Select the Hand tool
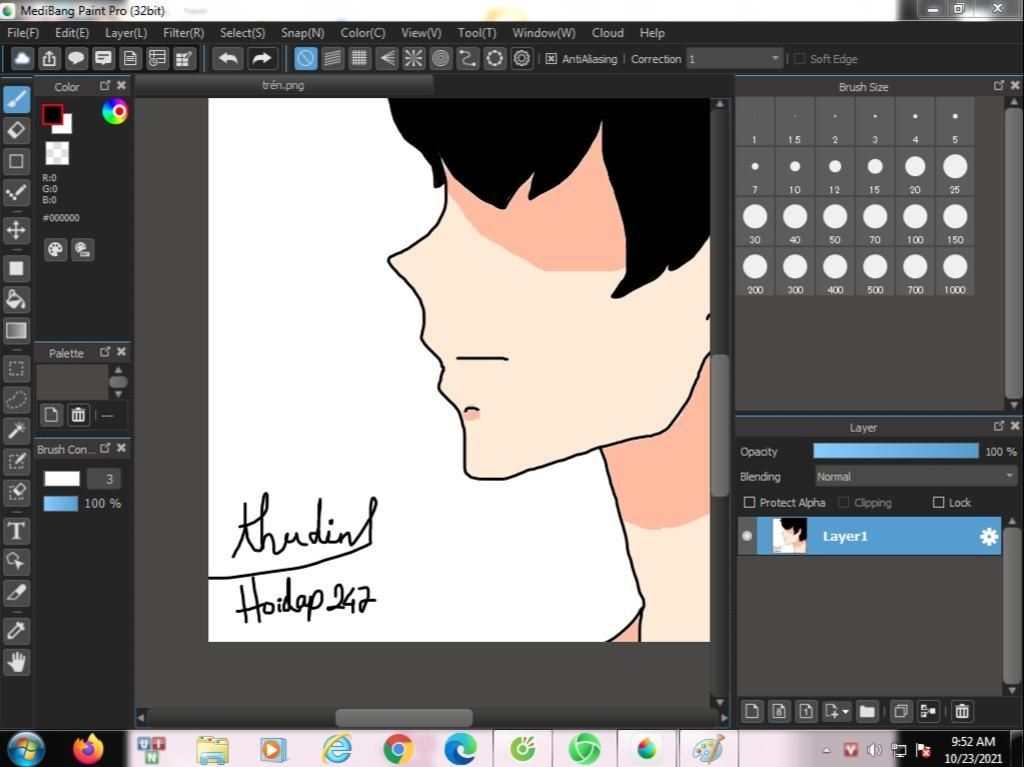Image resolution: width=1024 pixels, height=767 pixels. [x=16, y=662]
